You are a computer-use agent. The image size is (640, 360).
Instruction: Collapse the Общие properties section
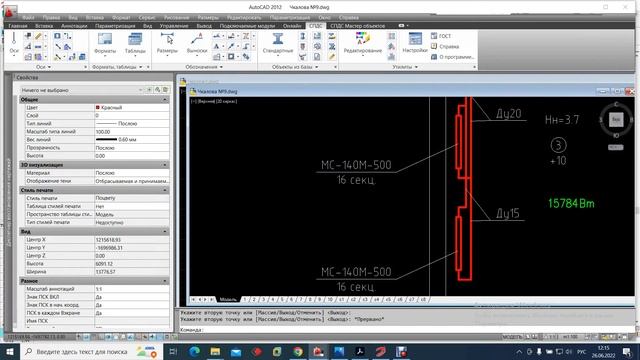pos(165,100)
